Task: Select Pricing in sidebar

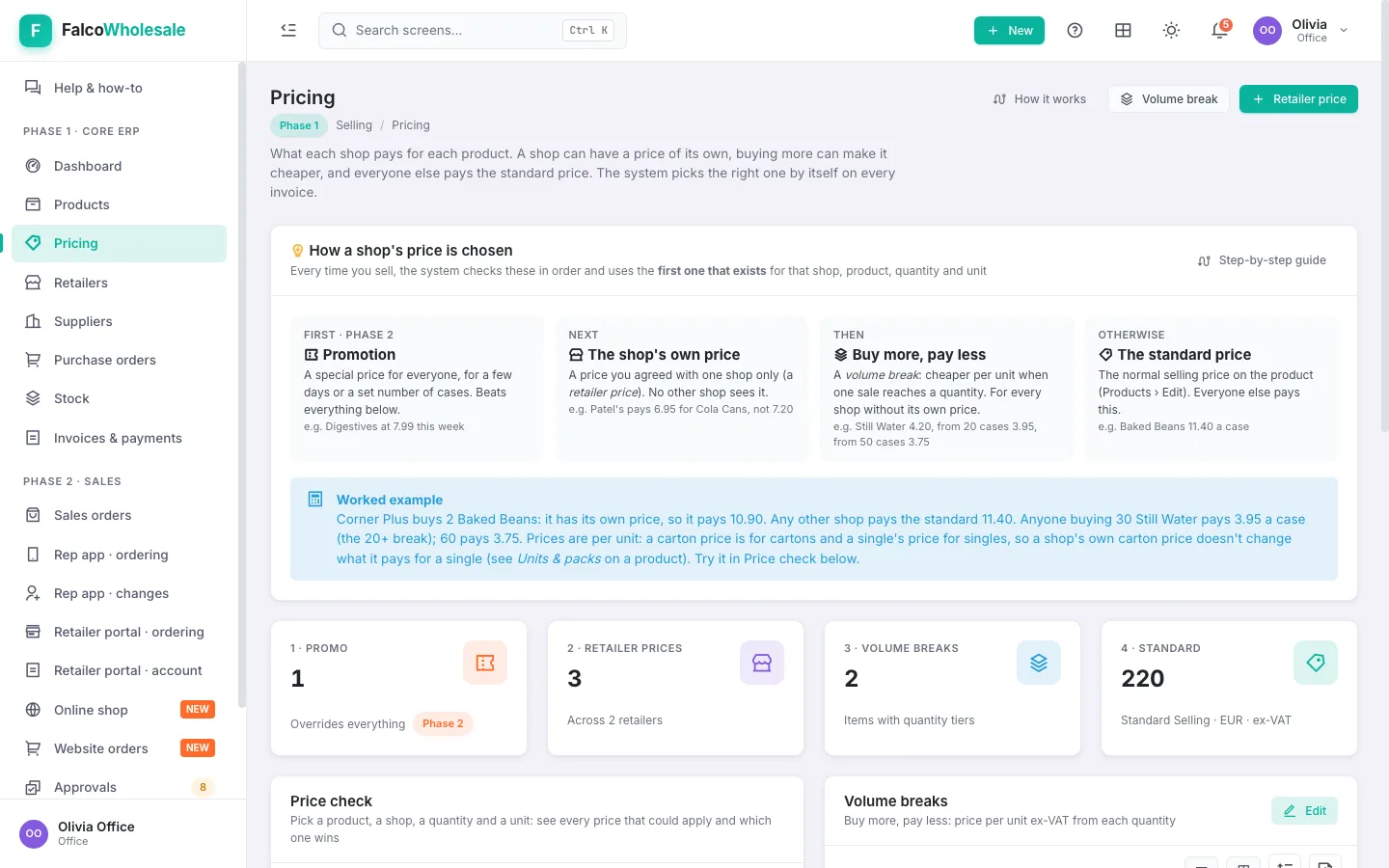Action: pyautogui.click(x=120, y=243)
